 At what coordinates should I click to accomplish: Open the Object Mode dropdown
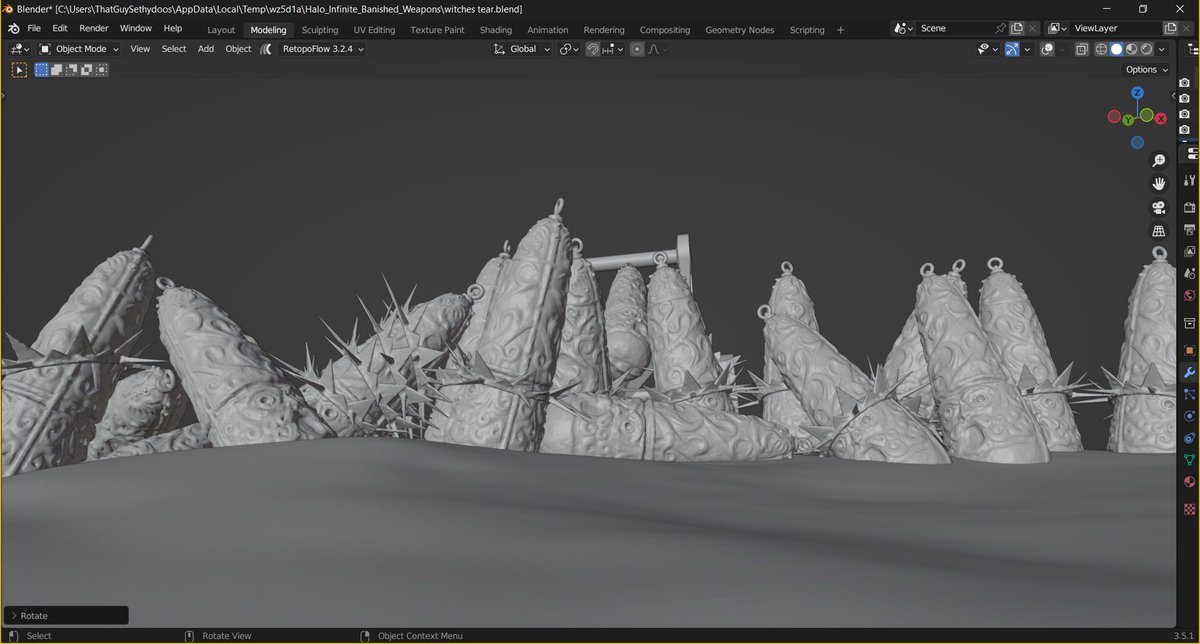(79, 49)
